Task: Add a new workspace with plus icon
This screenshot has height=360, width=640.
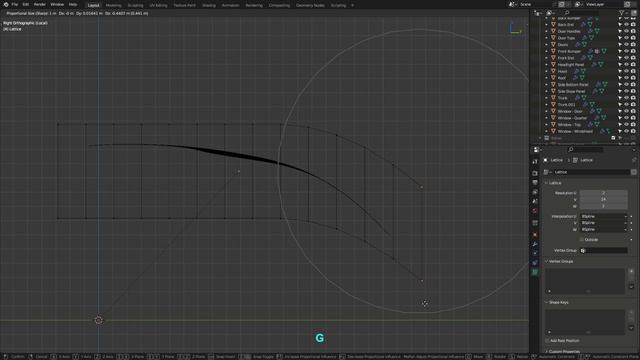Action: (353, 5)
